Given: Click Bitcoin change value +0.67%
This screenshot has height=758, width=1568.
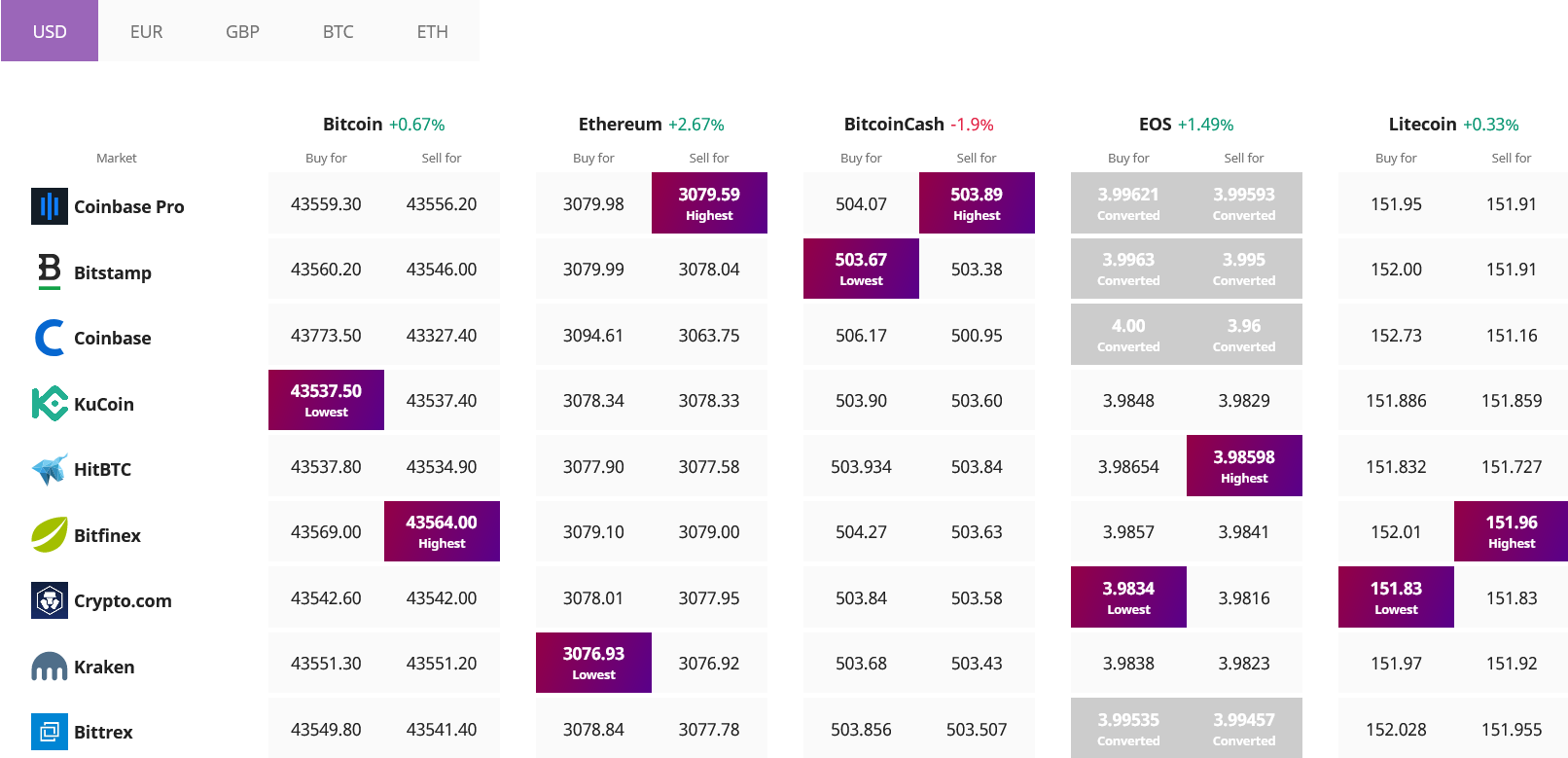Looking at the screenshot, I should pos(416,125).
